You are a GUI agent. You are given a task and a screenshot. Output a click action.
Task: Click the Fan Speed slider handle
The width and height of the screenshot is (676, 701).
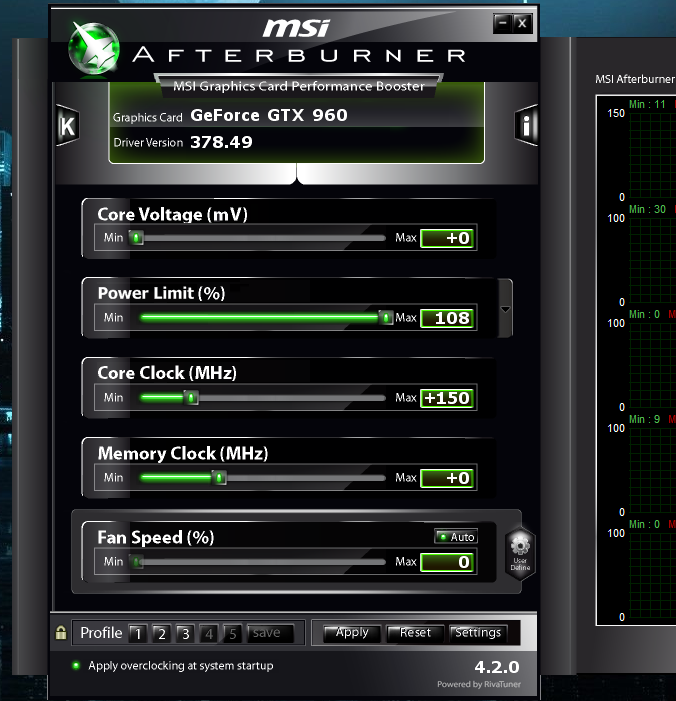coord(136,562)
